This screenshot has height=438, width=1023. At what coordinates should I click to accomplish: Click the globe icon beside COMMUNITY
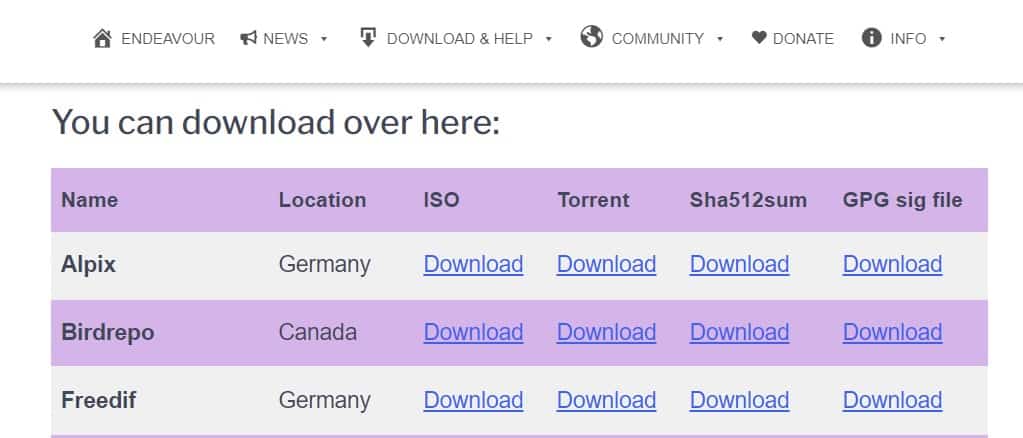click(x=591, y=37)
